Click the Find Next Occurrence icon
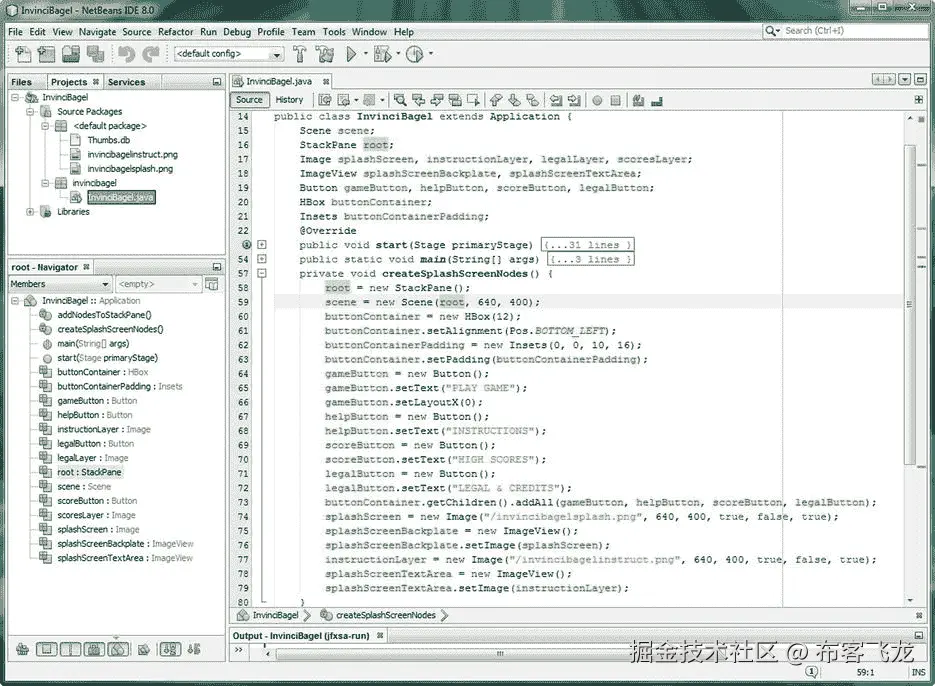Image resolution: width=935 pixels, height=686 pixels. (x=437, y=100)
